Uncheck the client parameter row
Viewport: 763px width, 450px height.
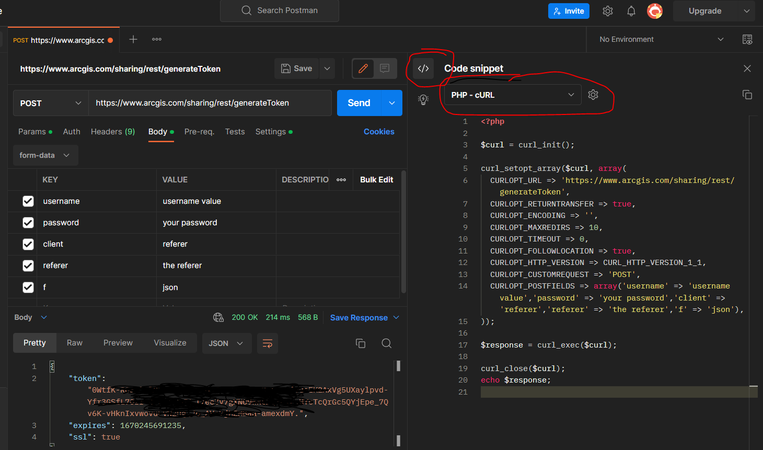point(28,244)
